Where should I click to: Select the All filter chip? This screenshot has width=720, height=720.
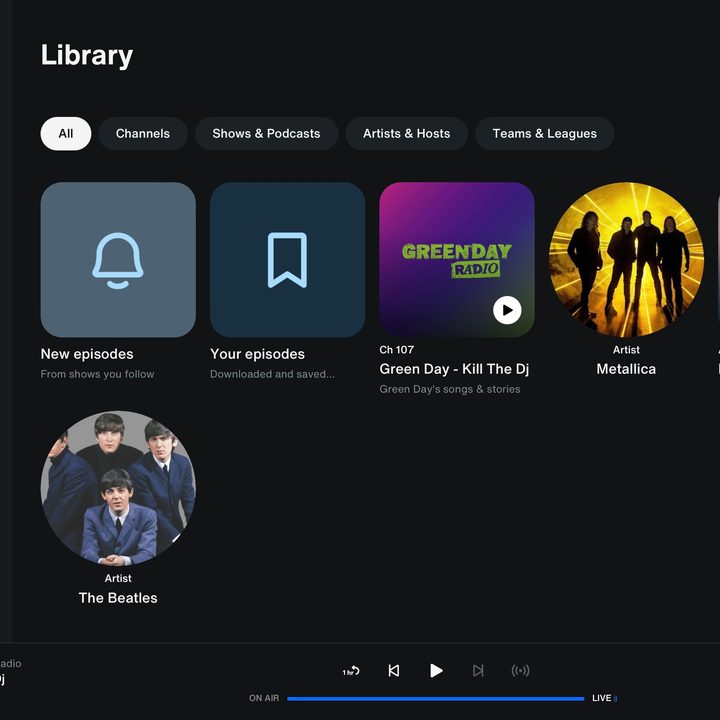66,134
